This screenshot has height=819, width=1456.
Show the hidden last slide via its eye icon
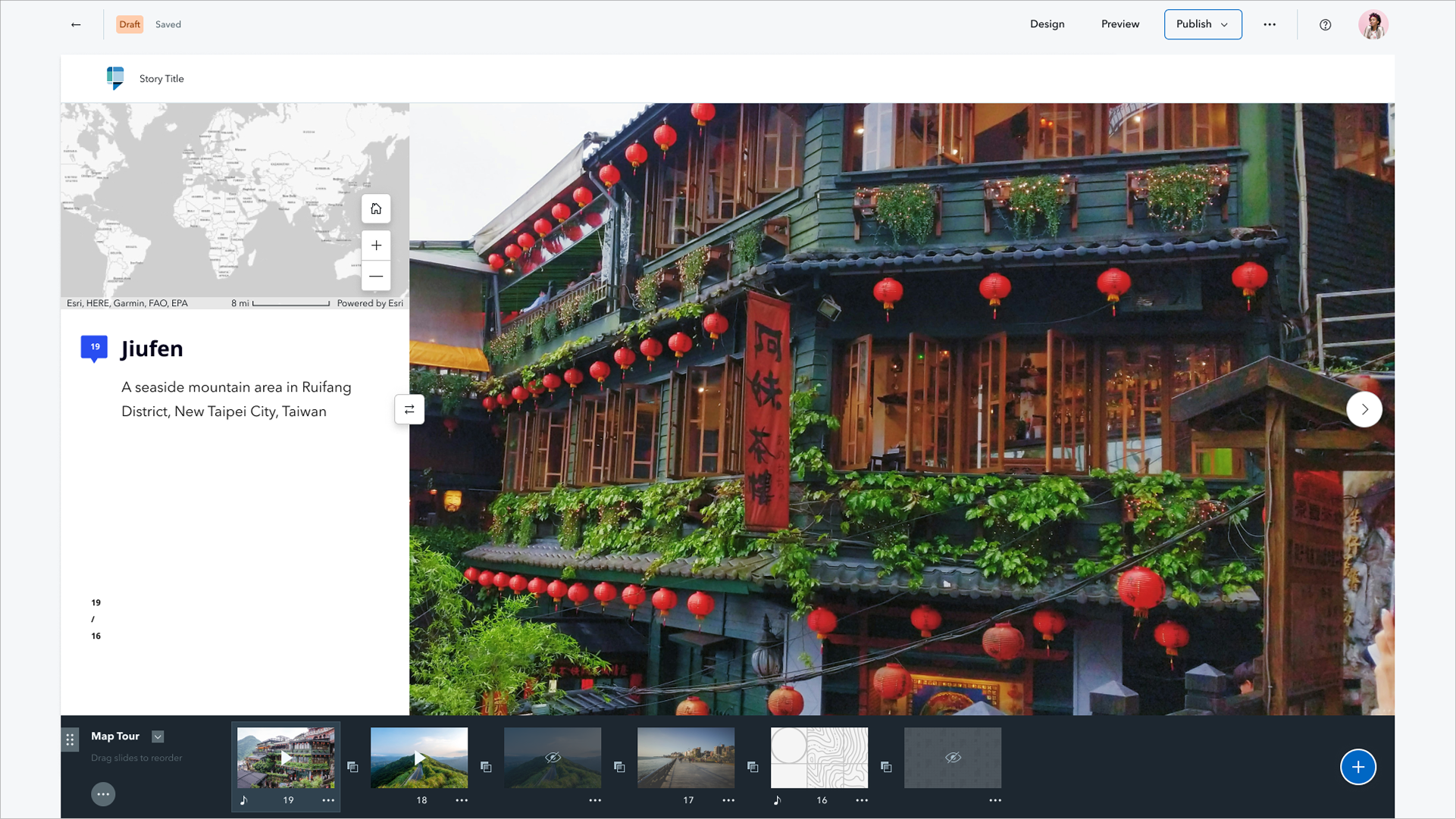pyautogui.click(x=953, y=757)
